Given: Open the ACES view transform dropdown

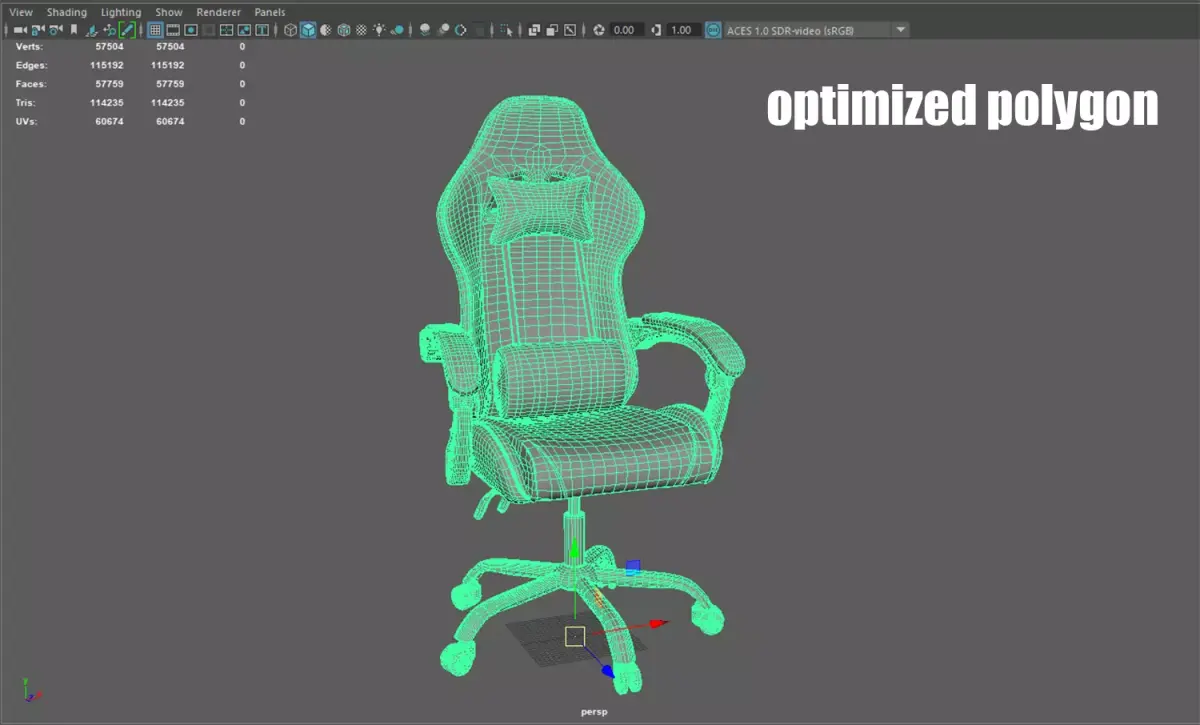Looking at the screenshot, I should pyautogui.click(x=898, y=30).
